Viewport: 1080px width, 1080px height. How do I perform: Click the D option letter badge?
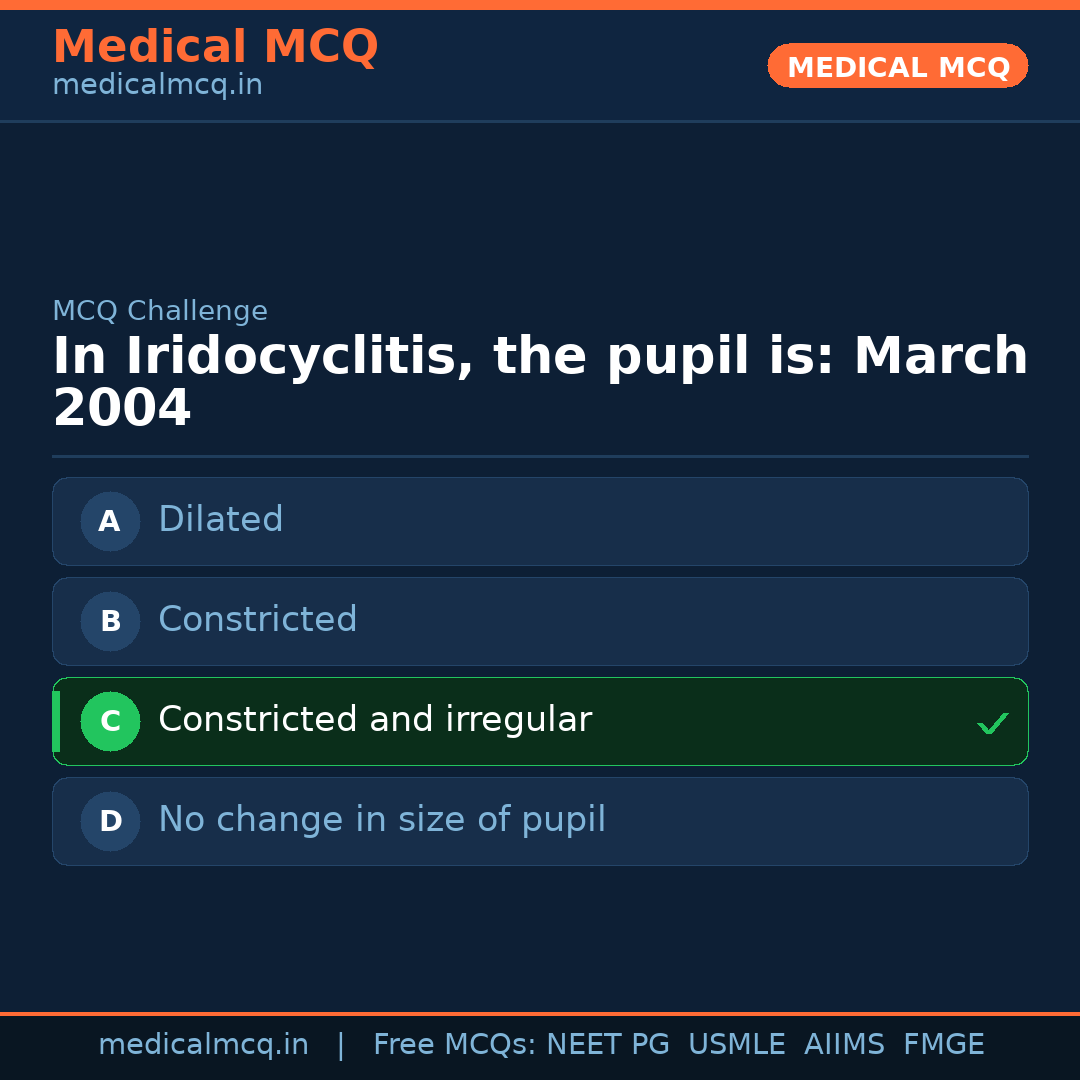[109, 821]
